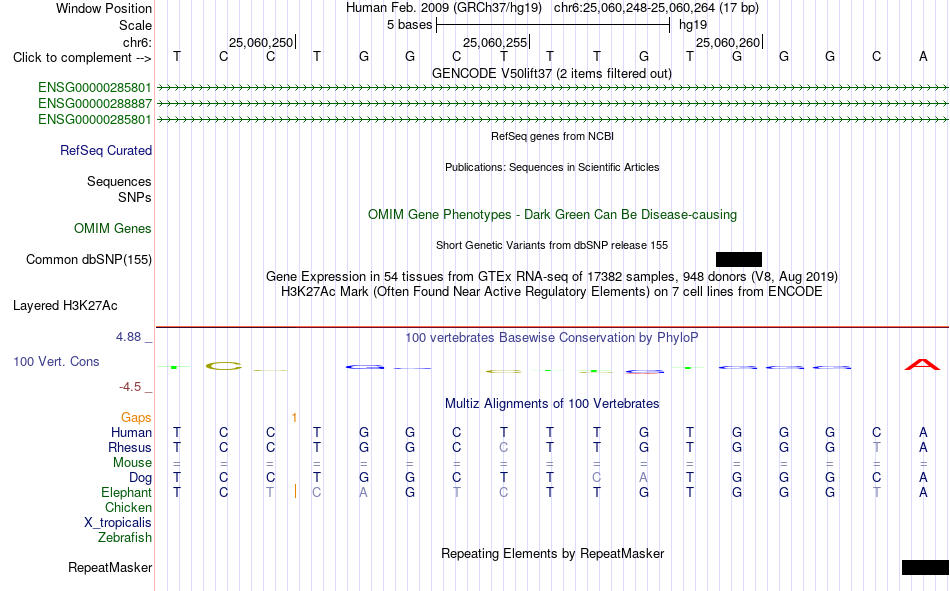The width and height of the screenshot is (950, 591).
Task: Click the 'Click to complement -->' label
Action: (82, 58)
